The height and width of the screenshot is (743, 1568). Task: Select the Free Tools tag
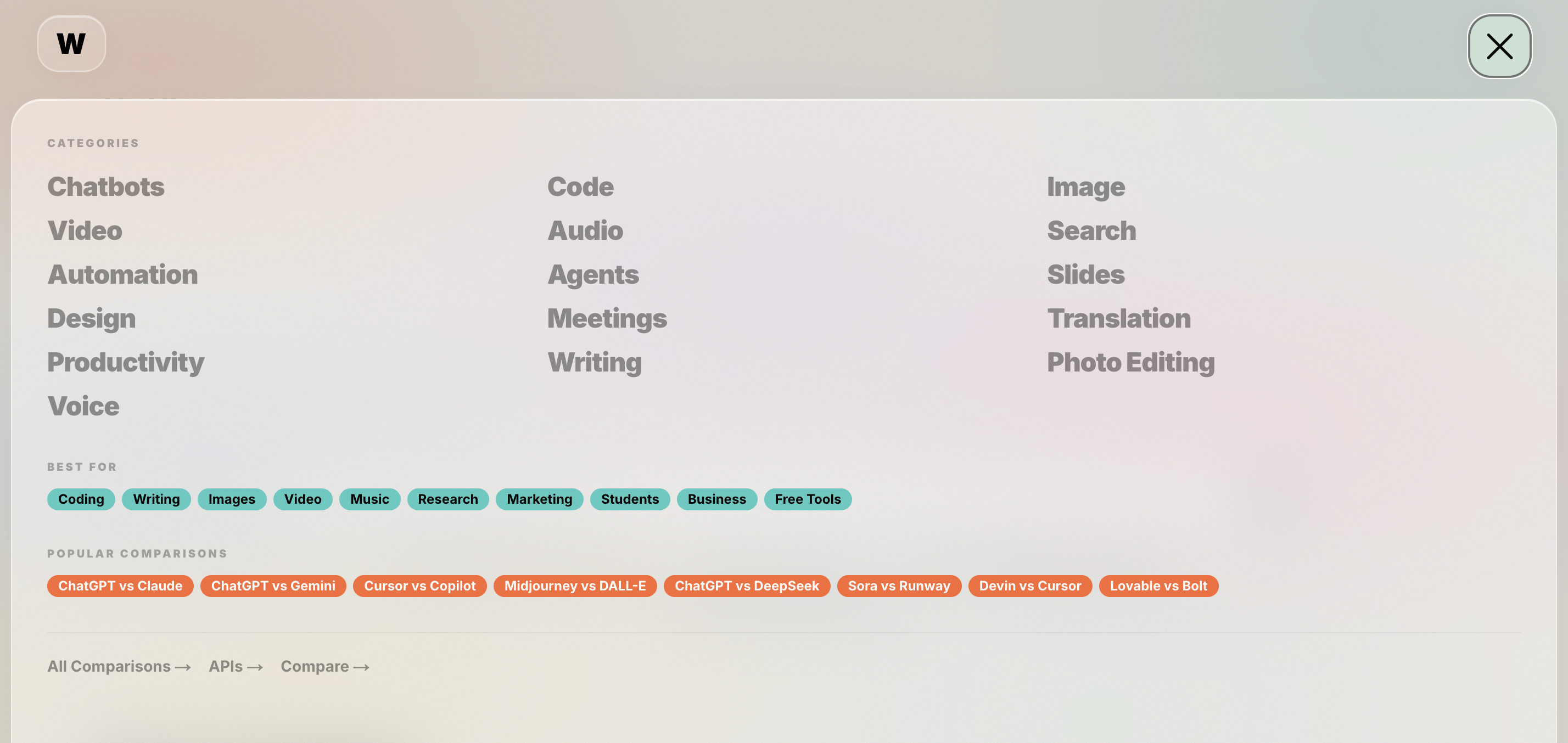coord(807,499)
